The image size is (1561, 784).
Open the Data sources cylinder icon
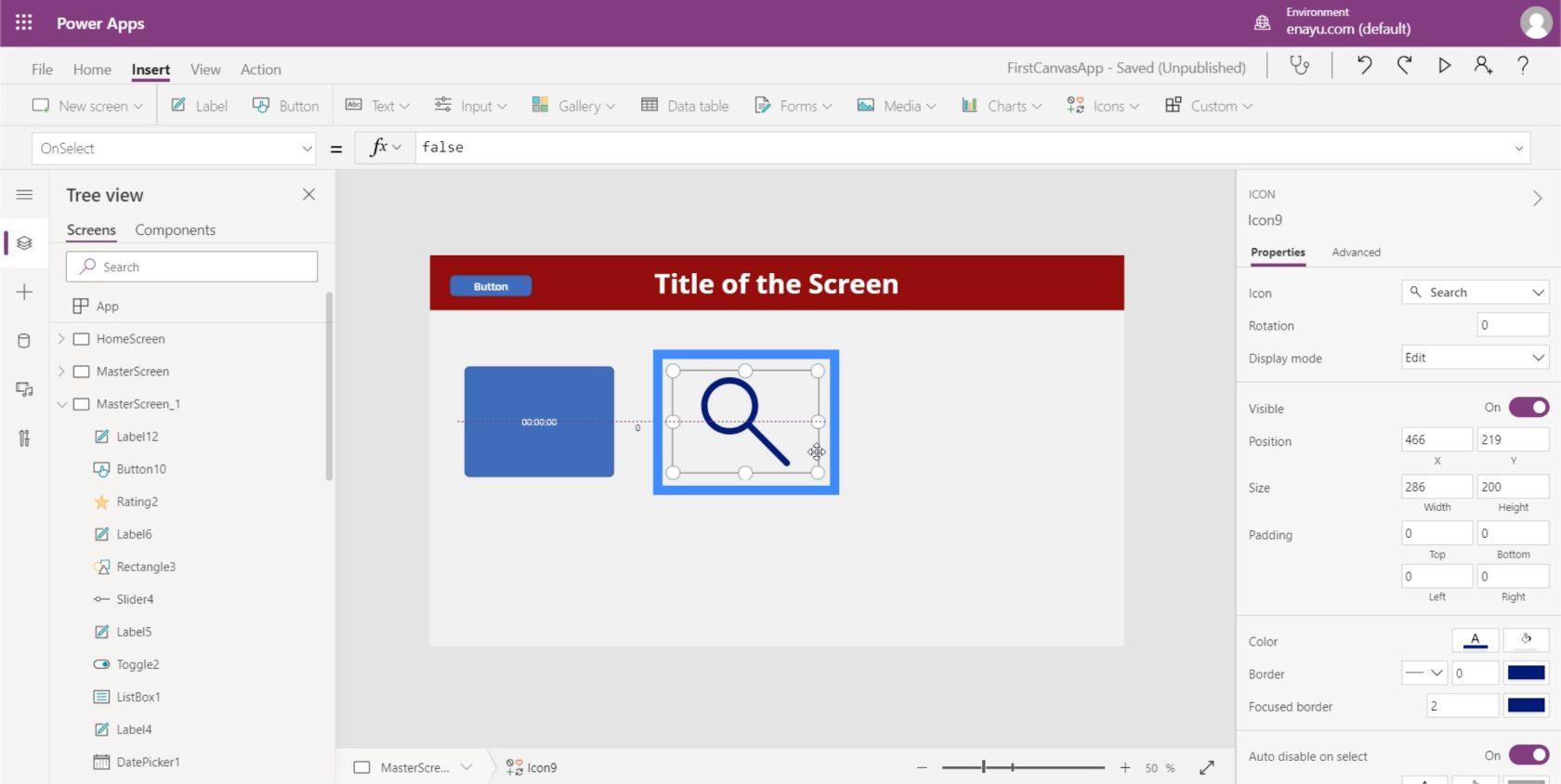24,341
